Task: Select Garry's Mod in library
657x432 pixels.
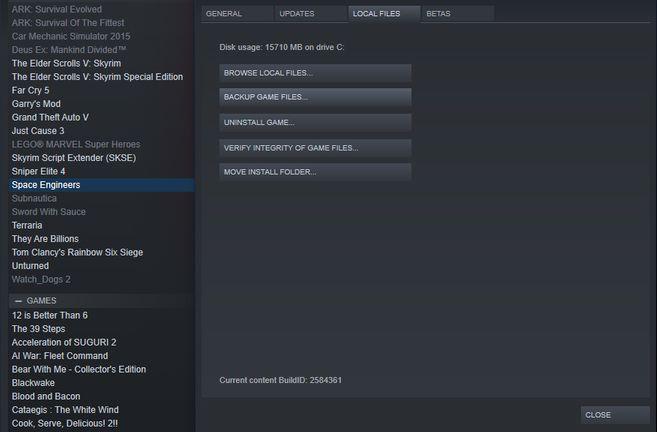Action: (36, 104)
